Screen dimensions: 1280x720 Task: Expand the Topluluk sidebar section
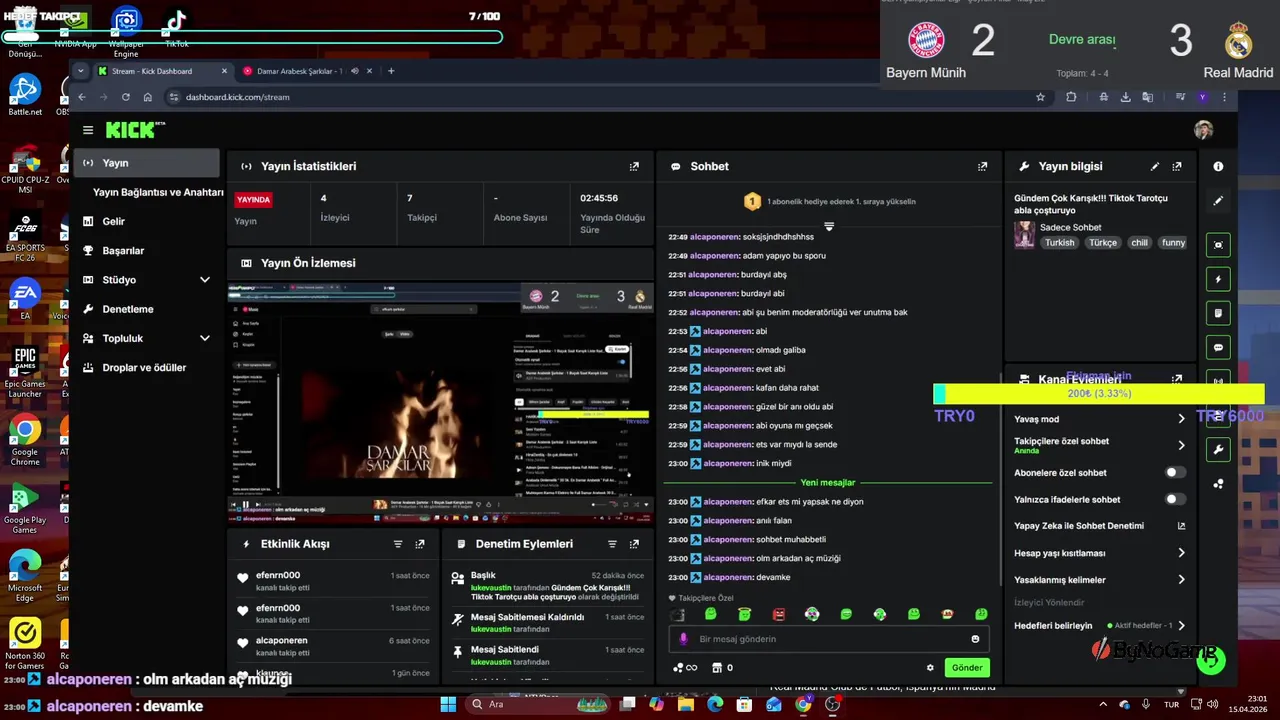205,339
